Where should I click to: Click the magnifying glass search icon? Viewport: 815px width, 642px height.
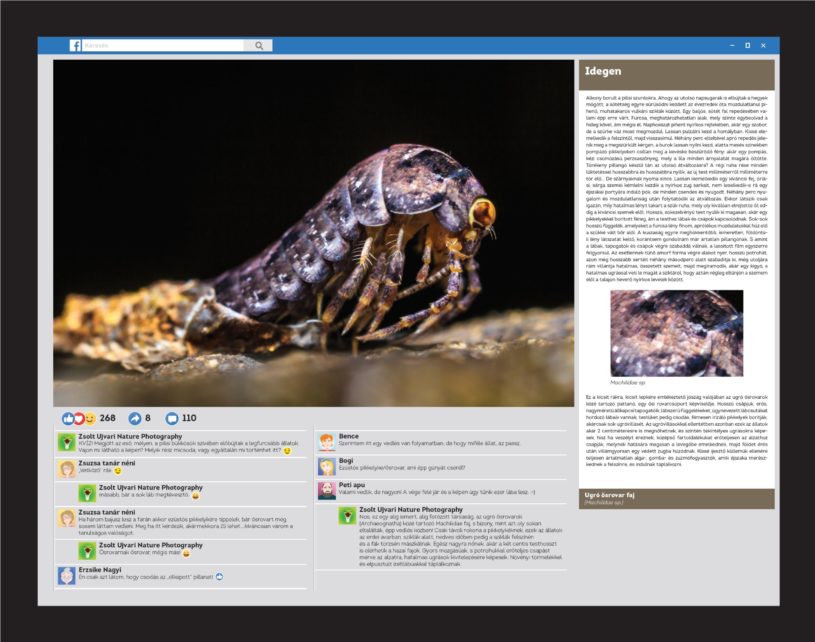click(x=258, y=45)
